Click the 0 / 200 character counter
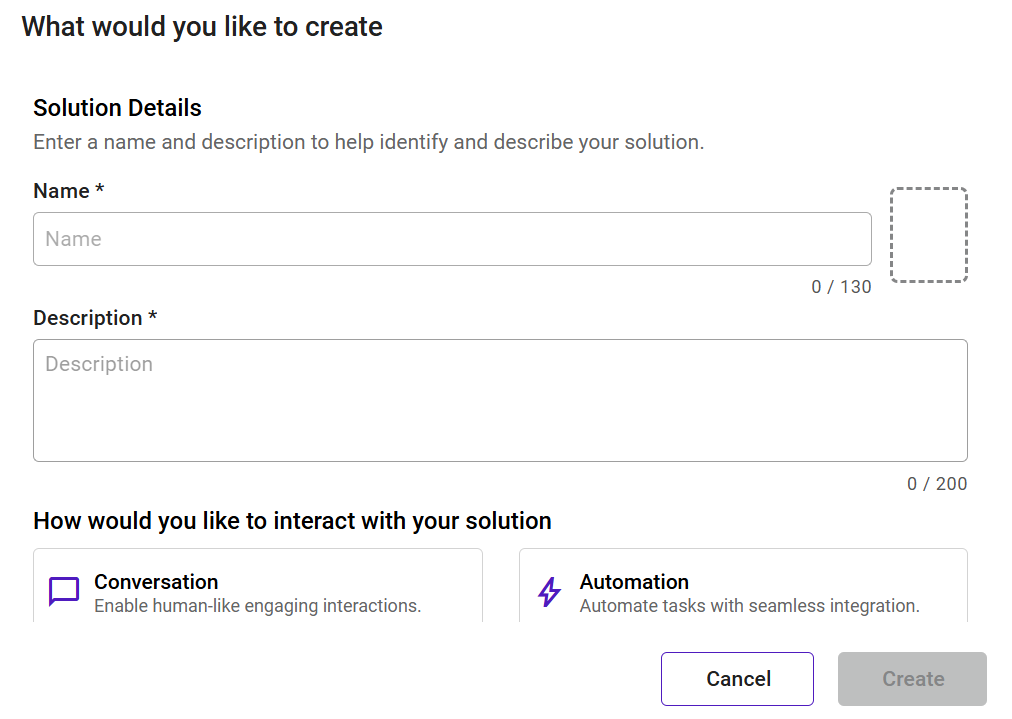Image resolution: width=1012 pixels, height=719 pixels. pos(937,484)
